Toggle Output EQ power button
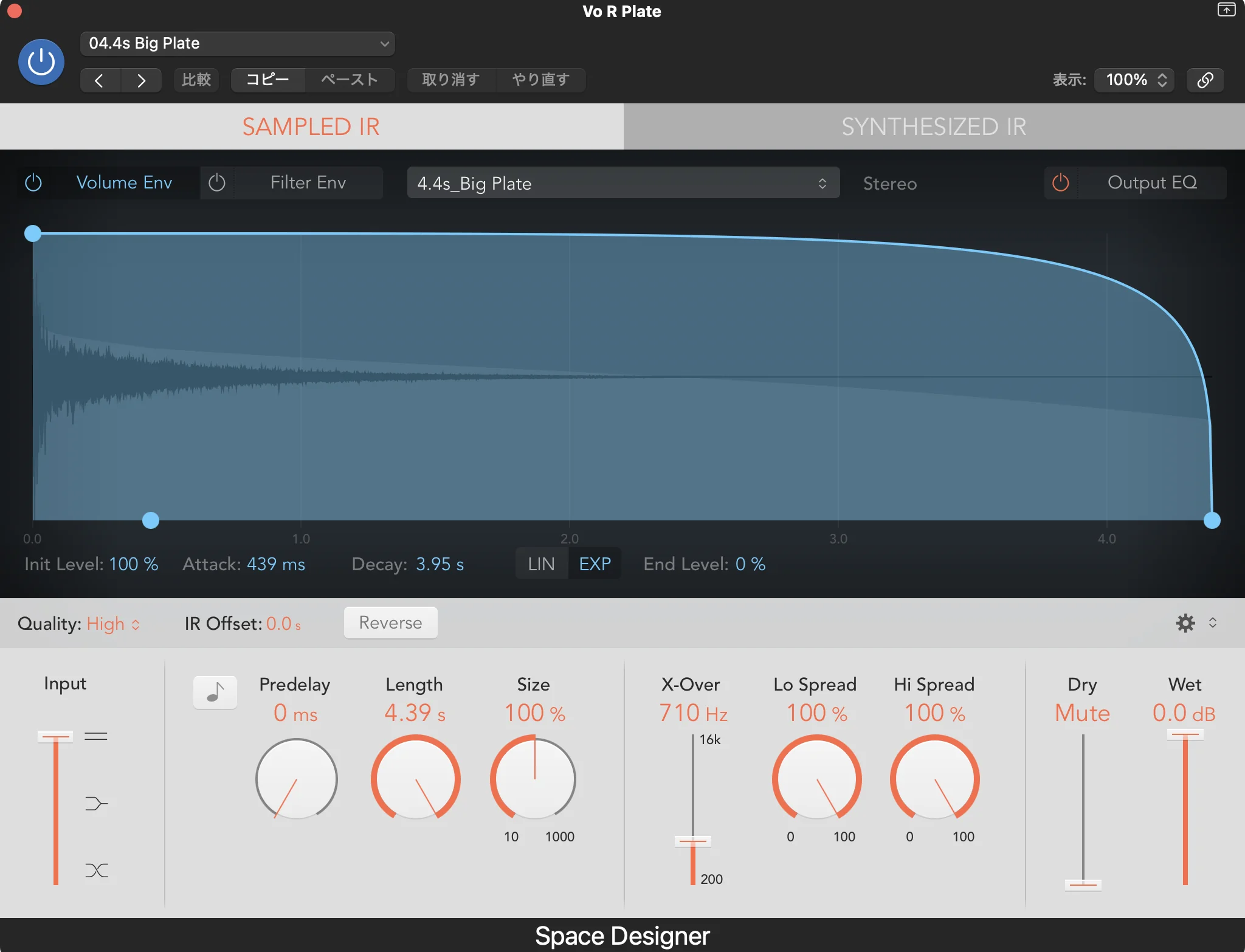Viewport: 1245px width, 952px height. coord(1061,183)
